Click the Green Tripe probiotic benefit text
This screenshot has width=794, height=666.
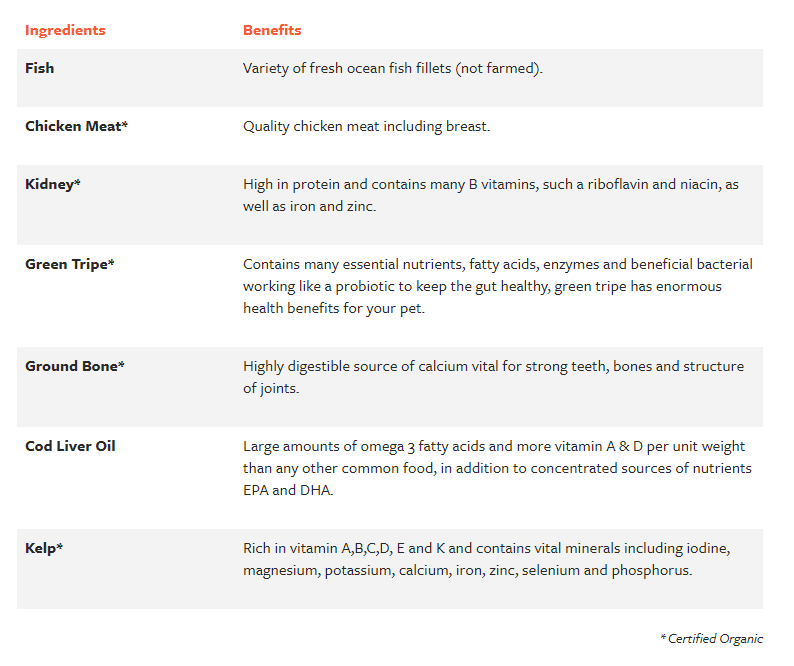click(x=498, y=286)
